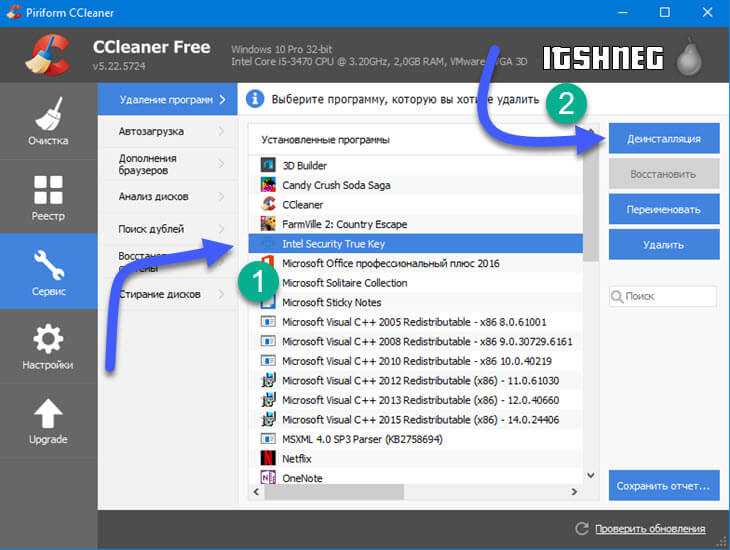730x550 pixels.
Task: Click Visual C++ 2015 Redistributable icon
Action: click(x=268, y=419)
